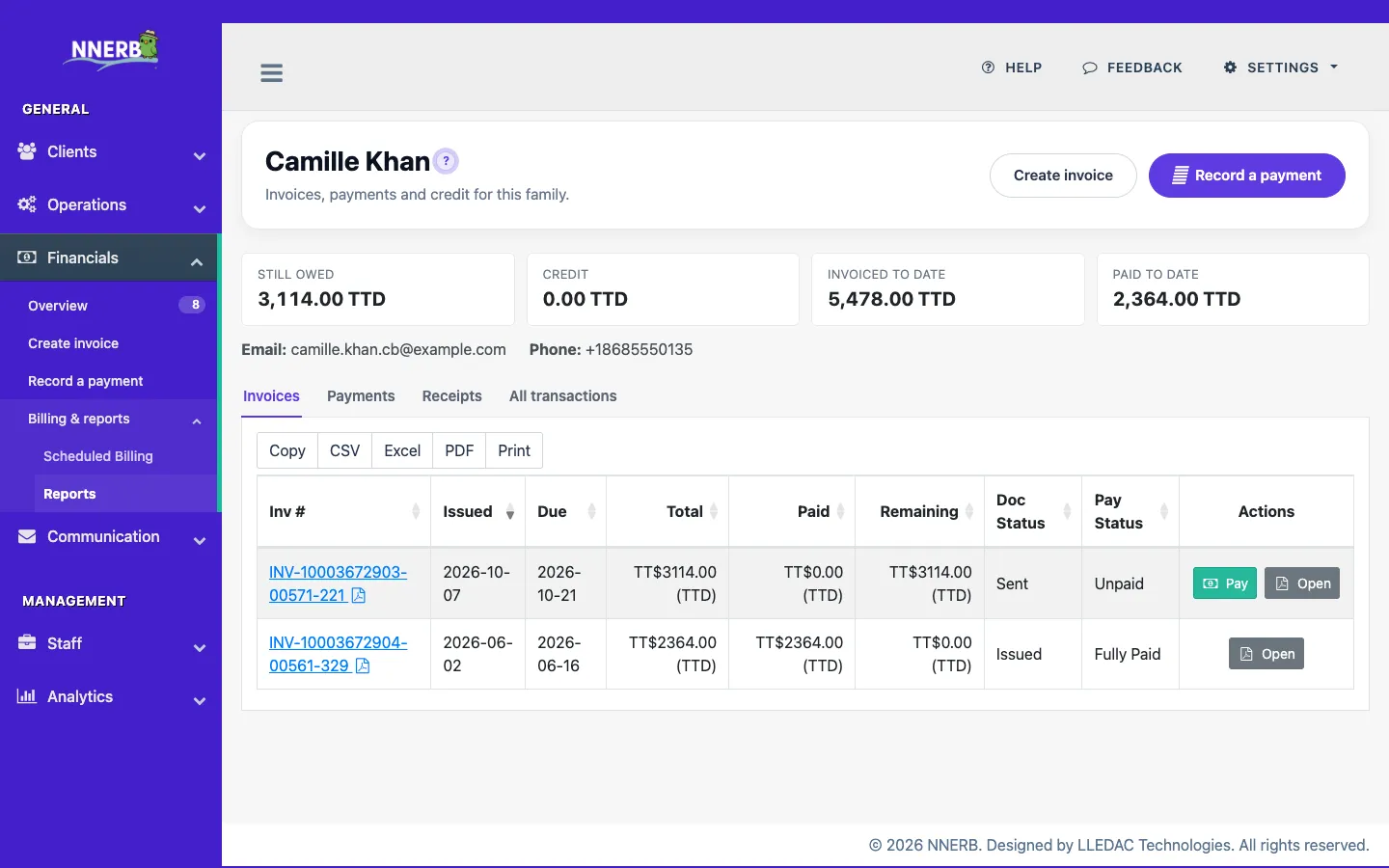Switch to the All transactions tab

[x=562, y=396]
